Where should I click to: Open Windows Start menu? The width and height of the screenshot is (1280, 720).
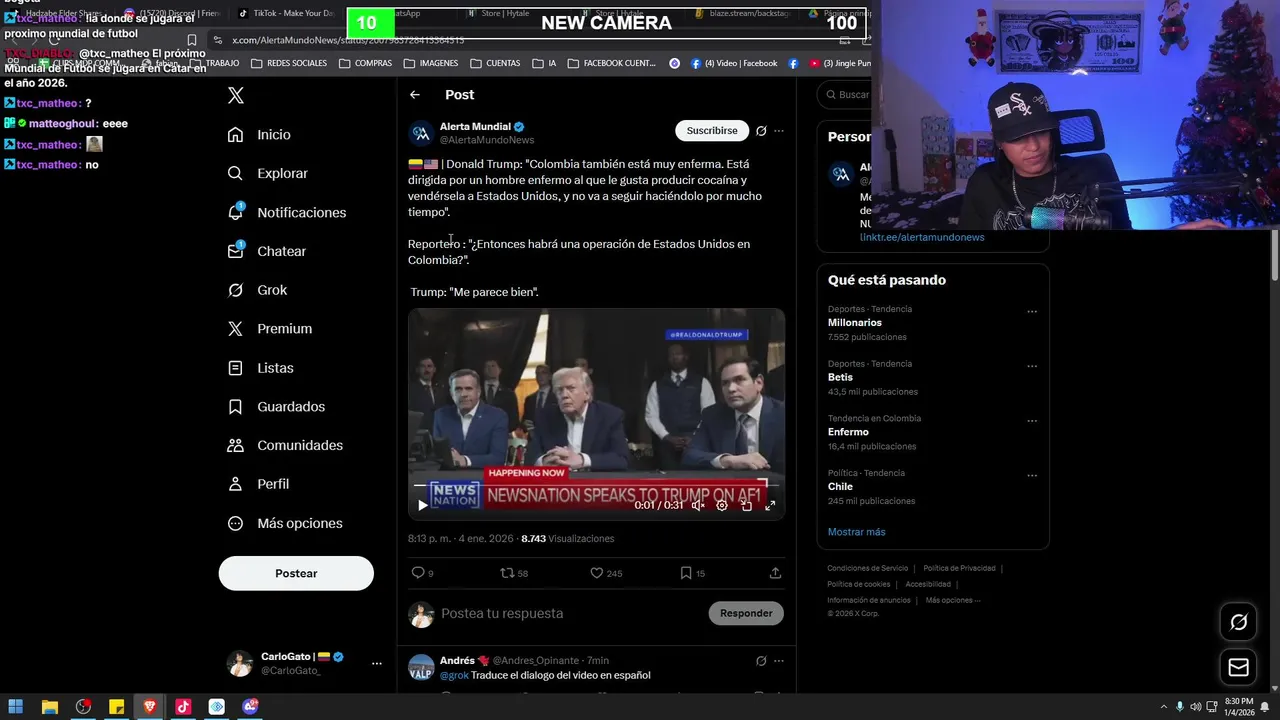pyautogui.click(x=16, y=707)
